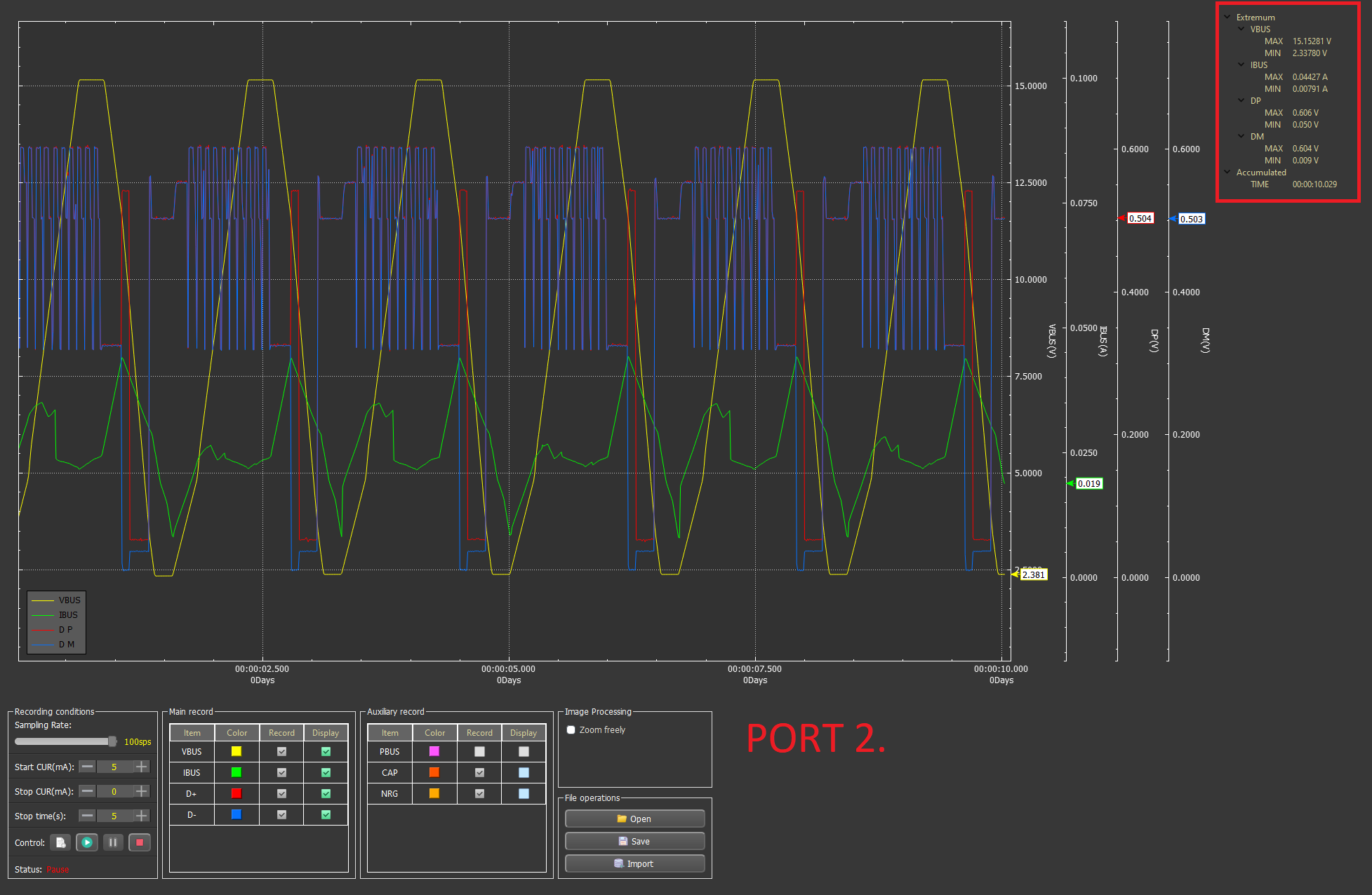The height and width of the screenshot is (895, 1372).
Task: Click the new recording file icon
Action: pyautogui.click(x=60, y=842)
